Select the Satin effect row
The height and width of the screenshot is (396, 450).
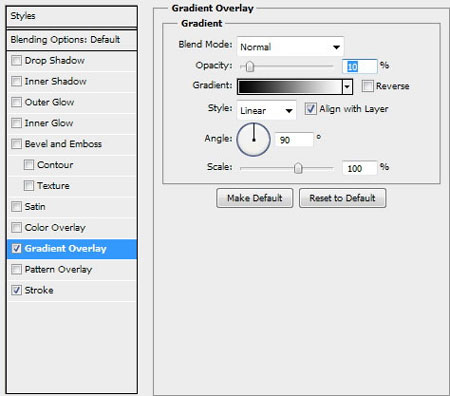pyautogui.click(x=72, y=207)
